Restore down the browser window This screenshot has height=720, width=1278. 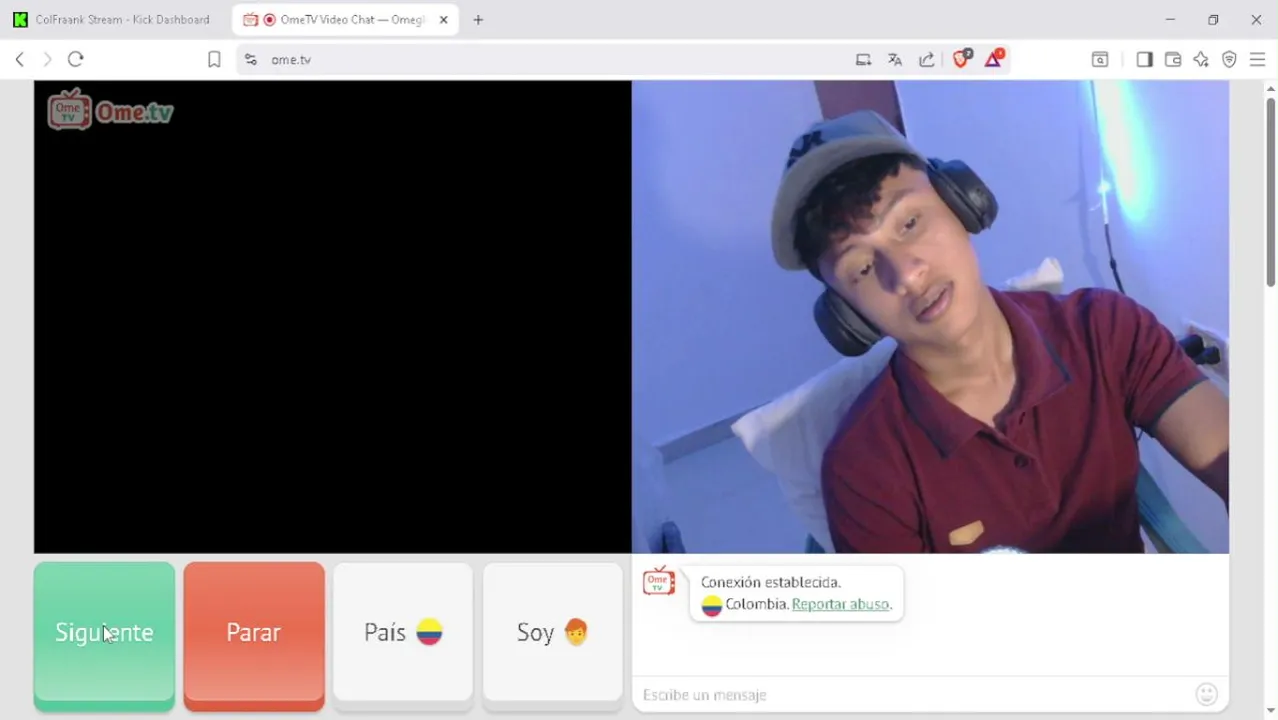(x=1213, y=20)
